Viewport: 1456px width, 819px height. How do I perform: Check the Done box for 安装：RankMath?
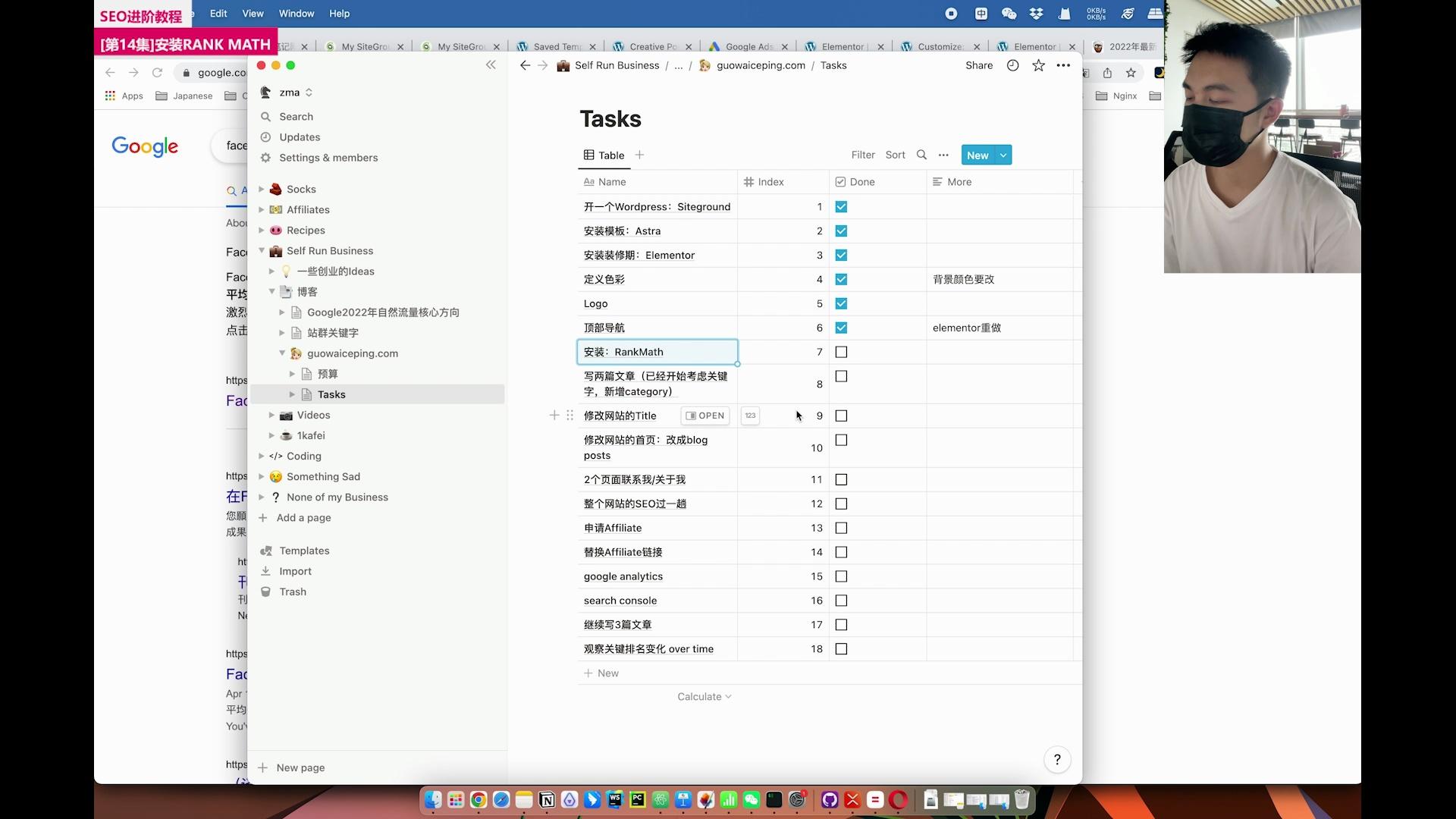click(841, 352)
